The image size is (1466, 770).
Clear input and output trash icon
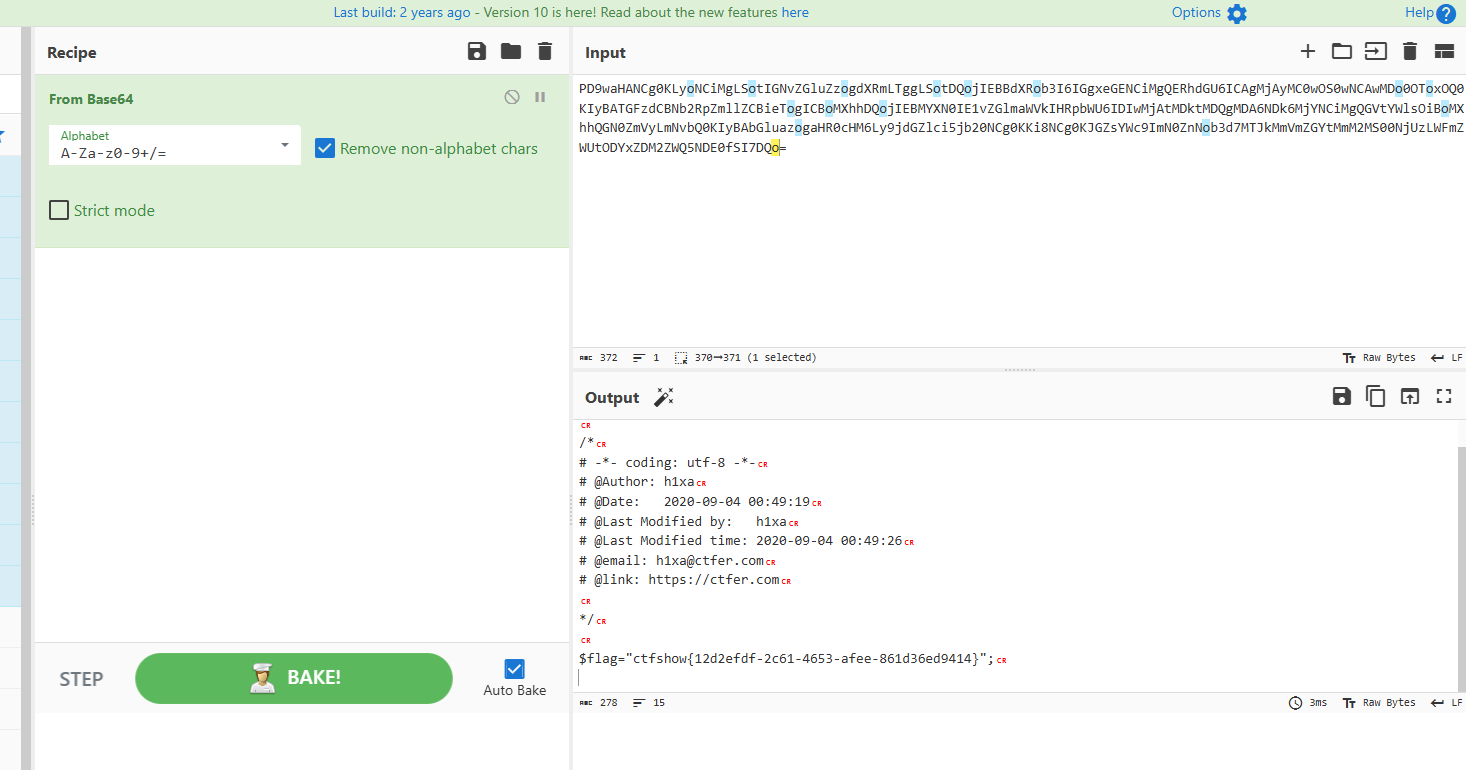click(1410, 52)
